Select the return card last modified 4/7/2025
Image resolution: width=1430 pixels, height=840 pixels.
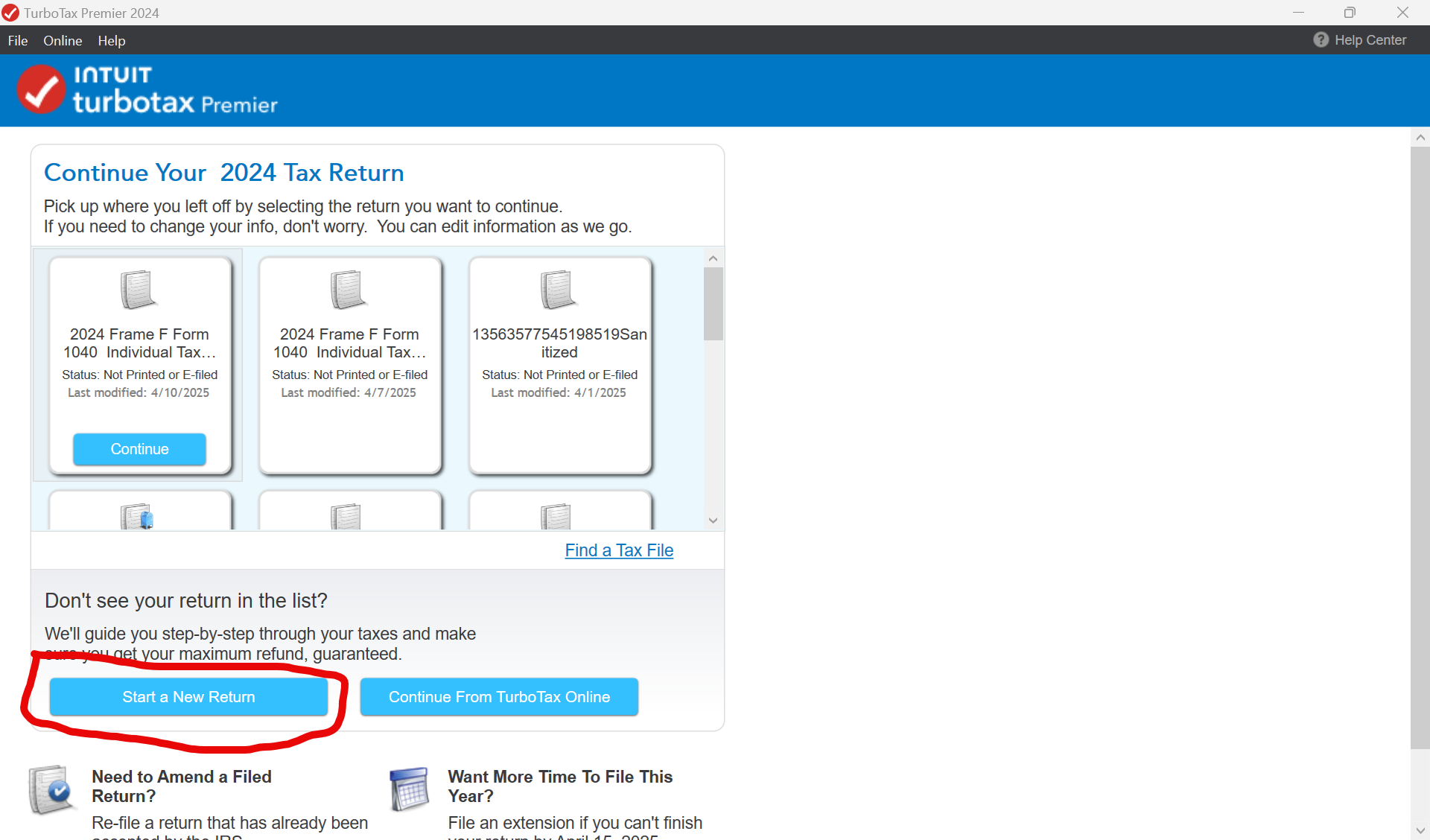[x=350, y=366]
